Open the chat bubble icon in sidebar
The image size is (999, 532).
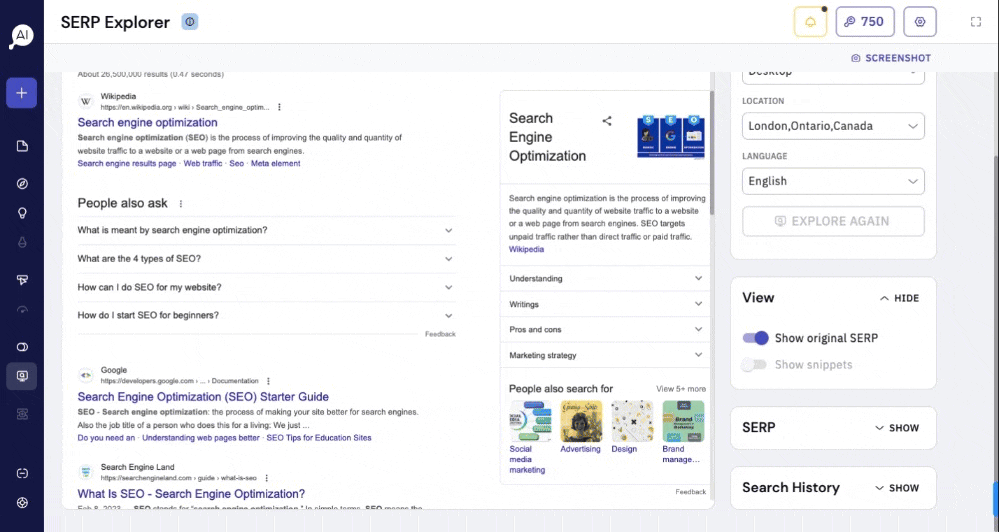22,473
